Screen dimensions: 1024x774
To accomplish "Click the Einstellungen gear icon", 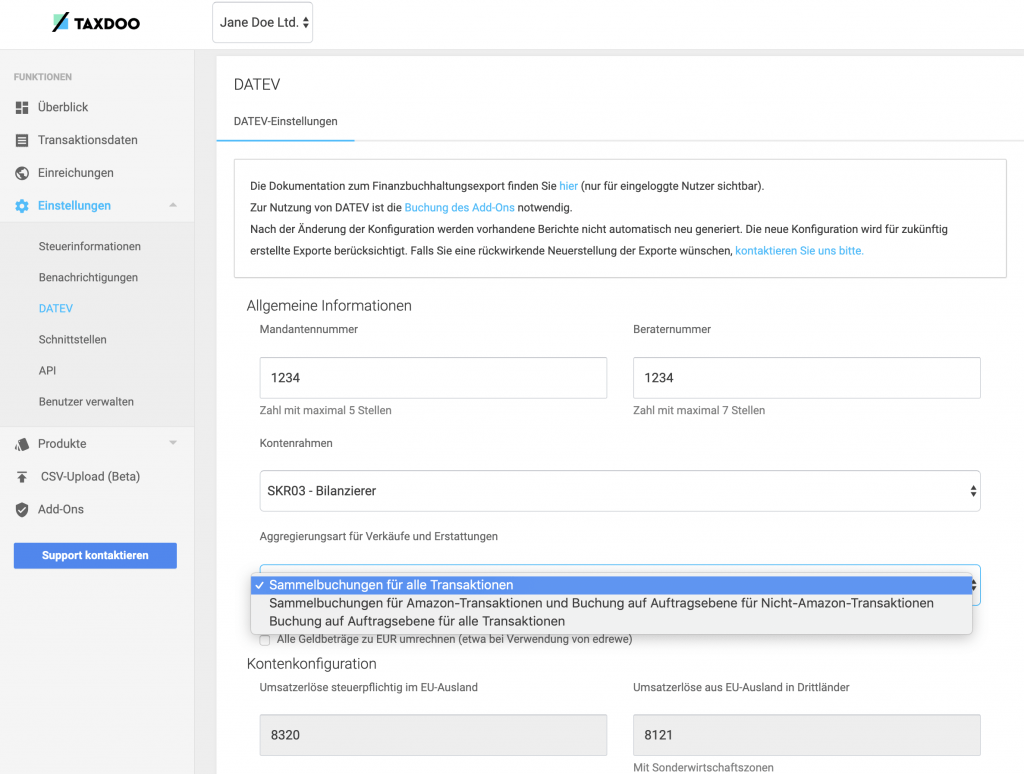I will pyautogui.click(x=22, y=206).
